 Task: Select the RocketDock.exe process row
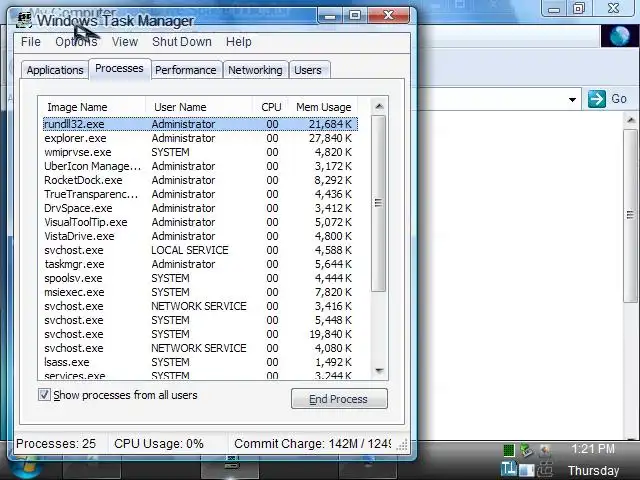200,180
